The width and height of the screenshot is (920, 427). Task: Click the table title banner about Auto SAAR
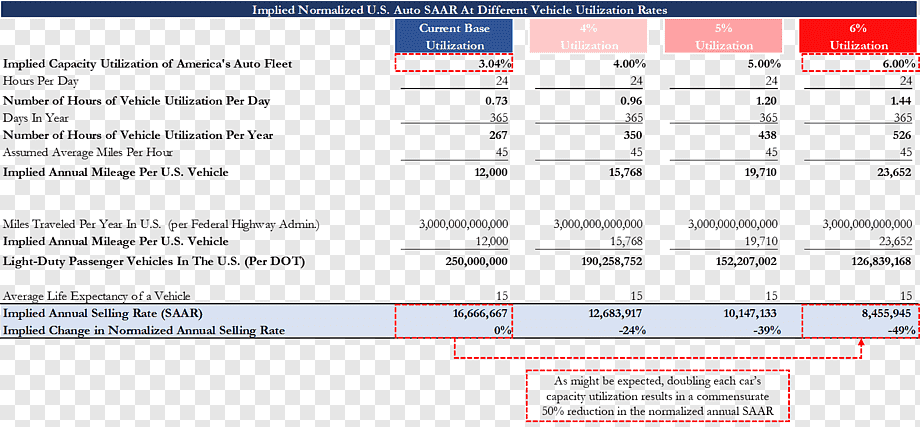click(459, 9)
